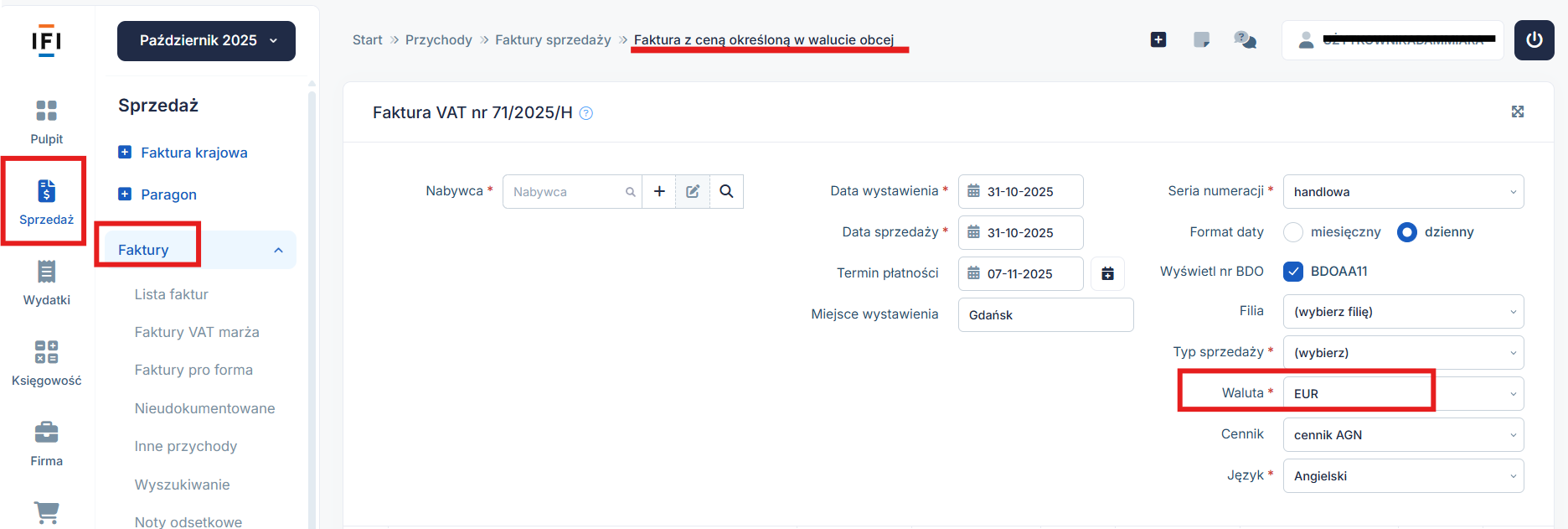Image resolution: width=1568 pixels, height=529 pixels.
Task: Click the Faktura krajowa link
Action: [193, 153]
